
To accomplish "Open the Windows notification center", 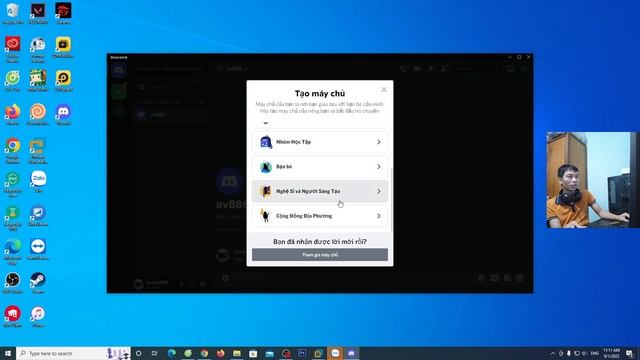I will pos(629,353).
